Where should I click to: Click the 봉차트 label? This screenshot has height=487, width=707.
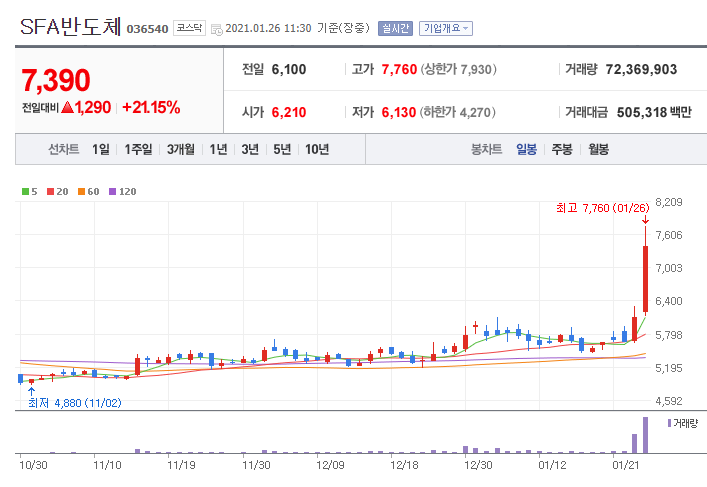[x=487, y=149]
